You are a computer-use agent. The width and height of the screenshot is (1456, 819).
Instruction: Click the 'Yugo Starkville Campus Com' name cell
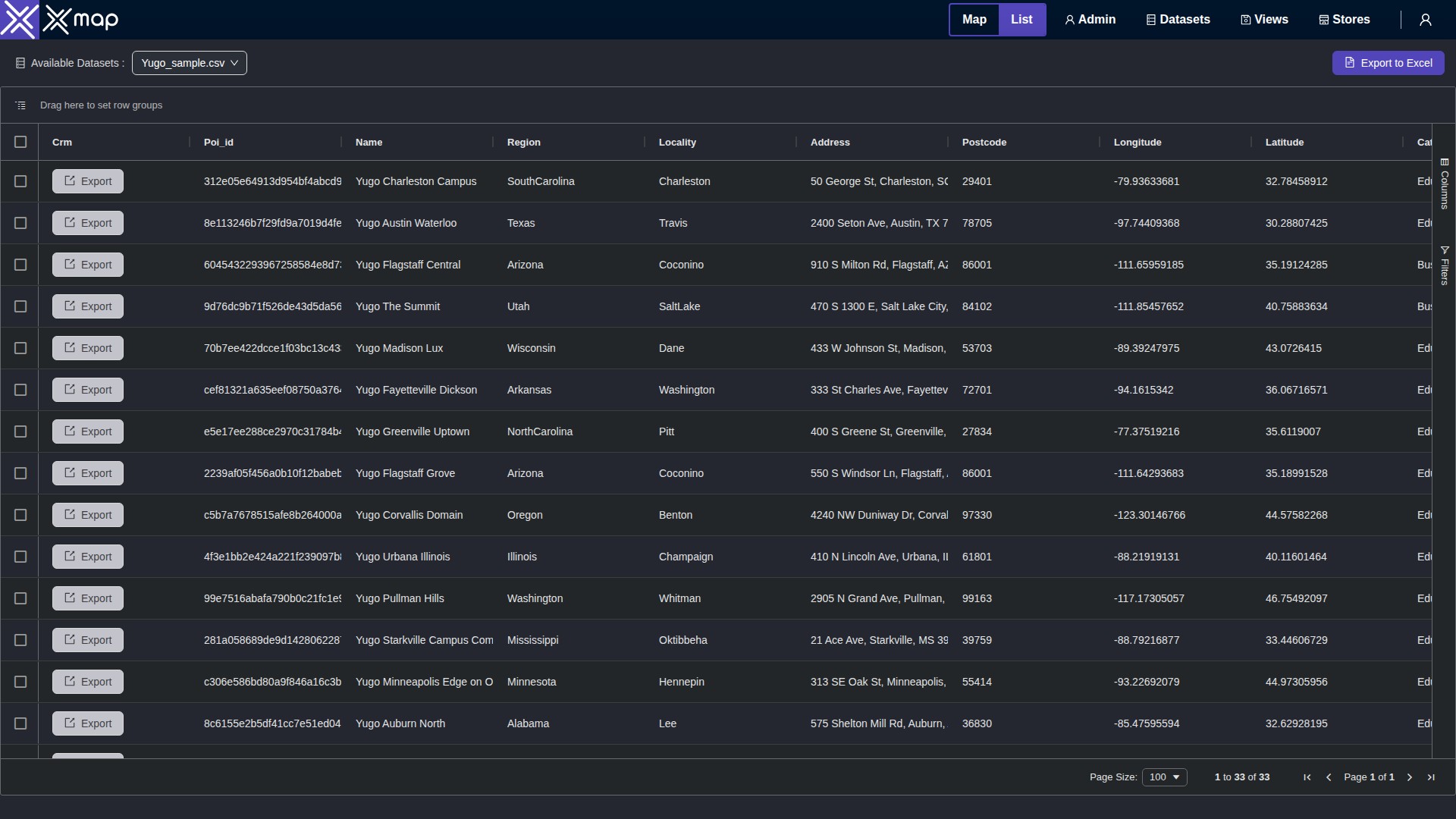point(425,640)
